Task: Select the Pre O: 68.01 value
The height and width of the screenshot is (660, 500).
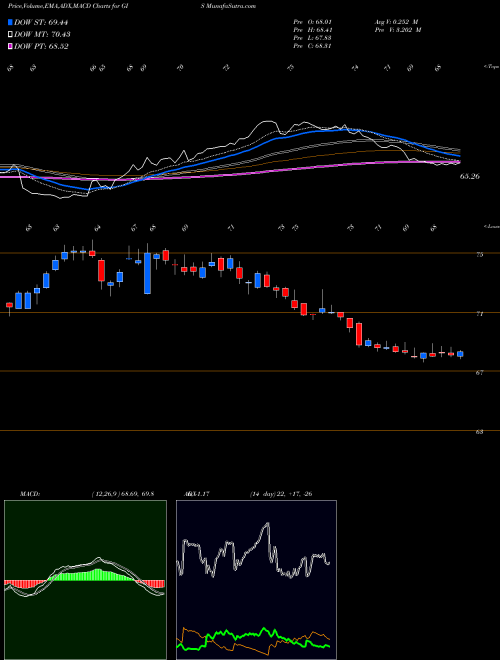Action: [312, 22]
